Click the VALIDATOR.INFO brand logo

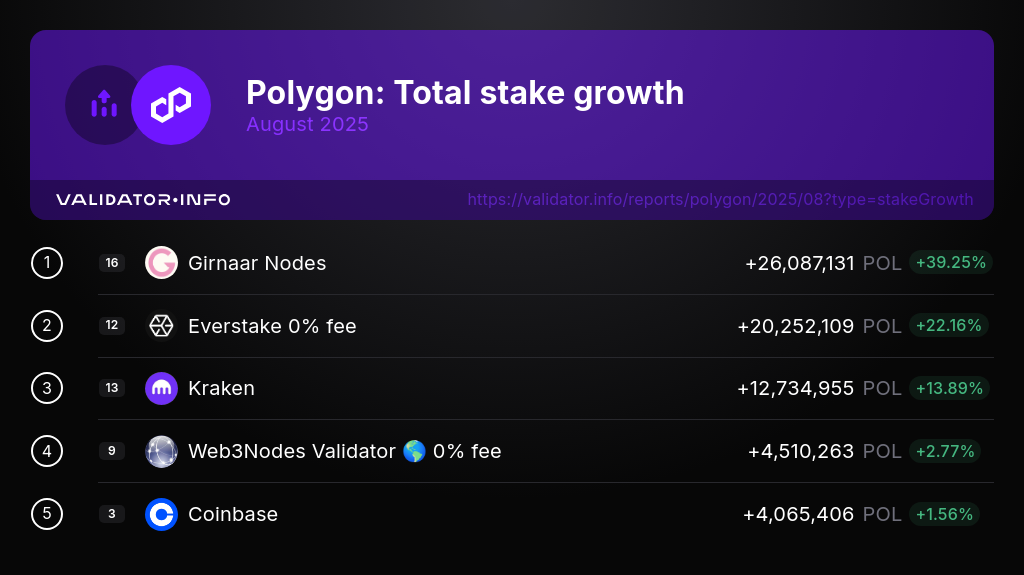pyautogui.click(x=143, y=200)
